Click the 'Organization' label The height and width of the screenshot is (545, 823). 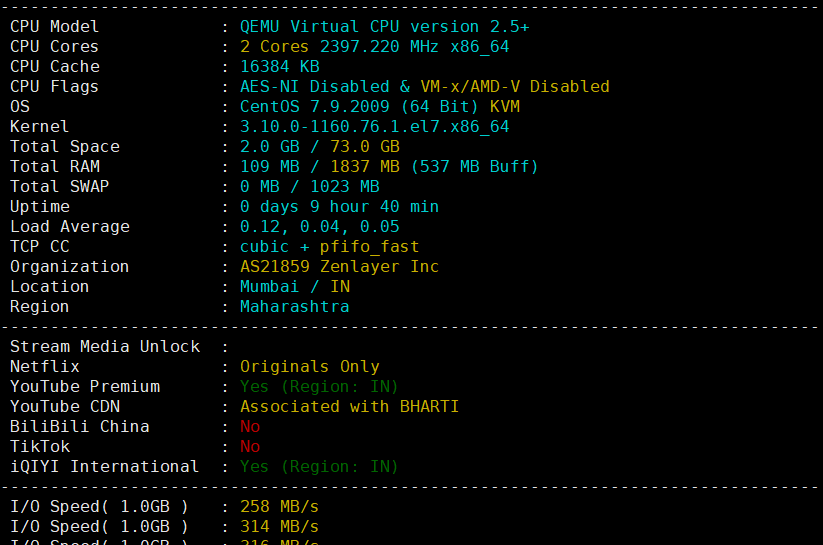69,267
